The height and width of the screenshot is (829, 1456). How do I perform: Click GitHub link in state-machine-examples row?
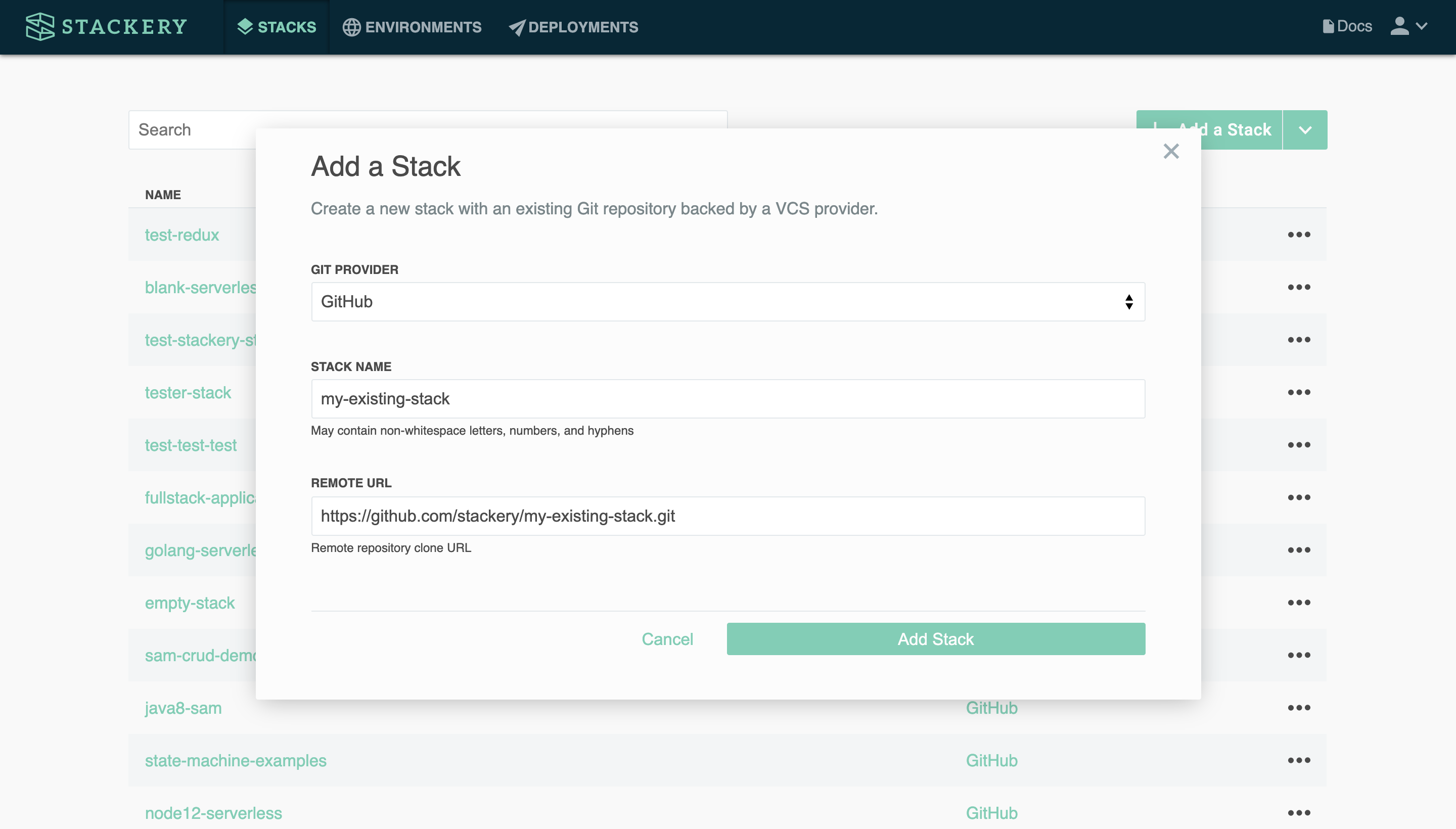(x=991, y=760)
